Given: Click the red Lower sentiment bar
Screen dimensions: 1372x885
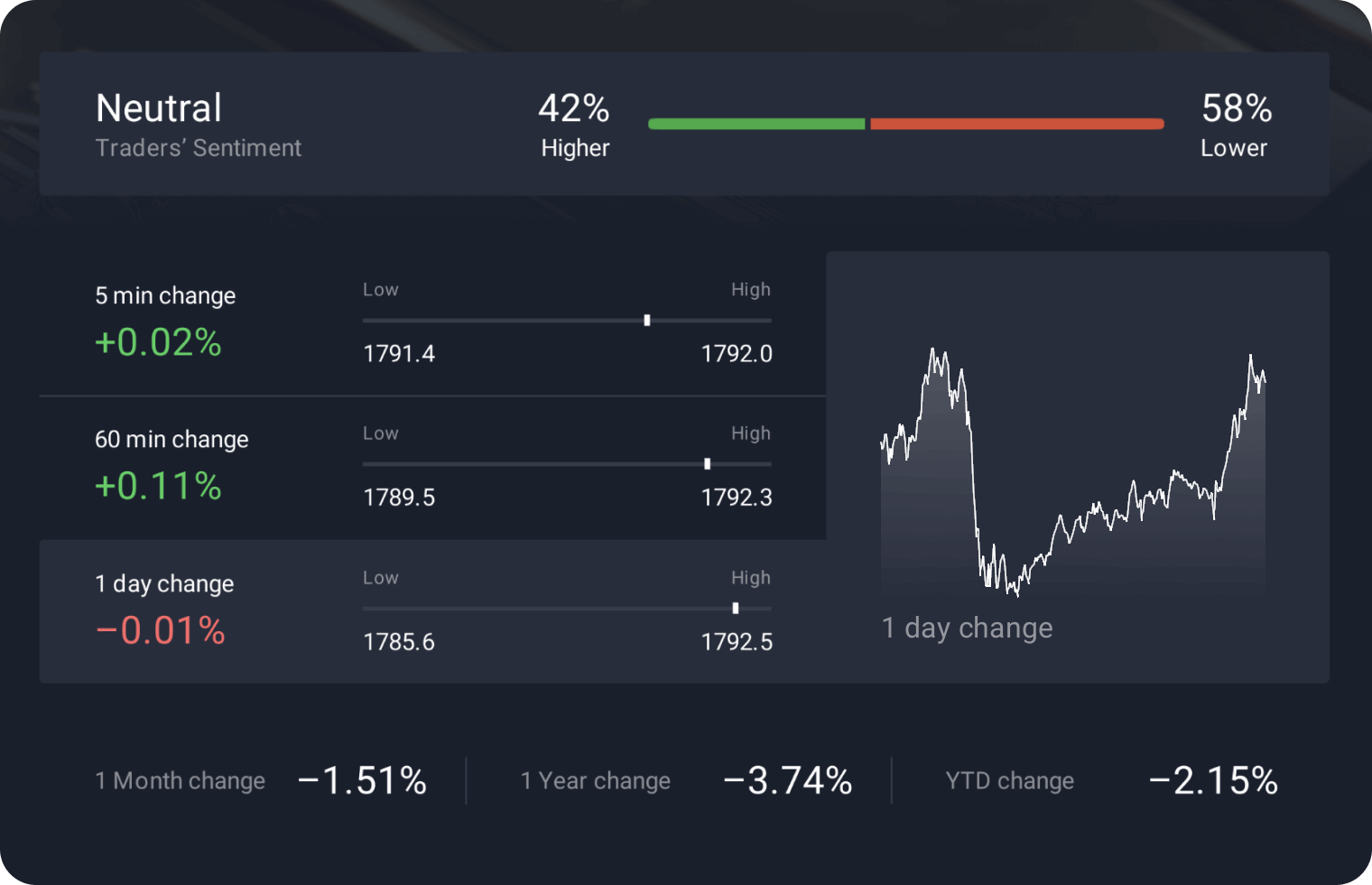Looking at the screenshot, I should coord(1016,124).
